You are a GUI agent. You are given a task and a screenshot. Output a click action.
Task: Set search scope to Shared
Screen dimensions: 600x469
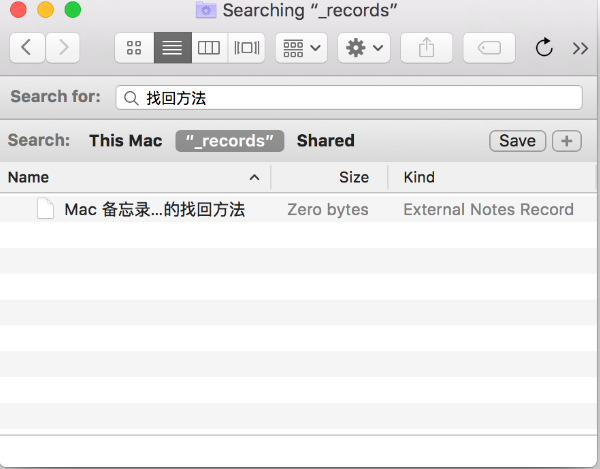[x=325, y=141]
